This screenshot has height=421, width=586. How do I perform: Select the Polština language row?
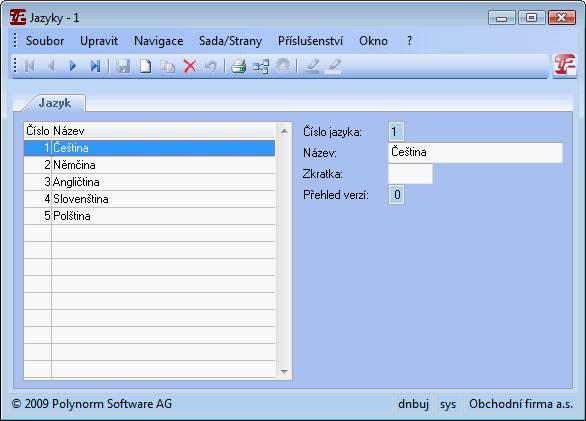(149, 216)
